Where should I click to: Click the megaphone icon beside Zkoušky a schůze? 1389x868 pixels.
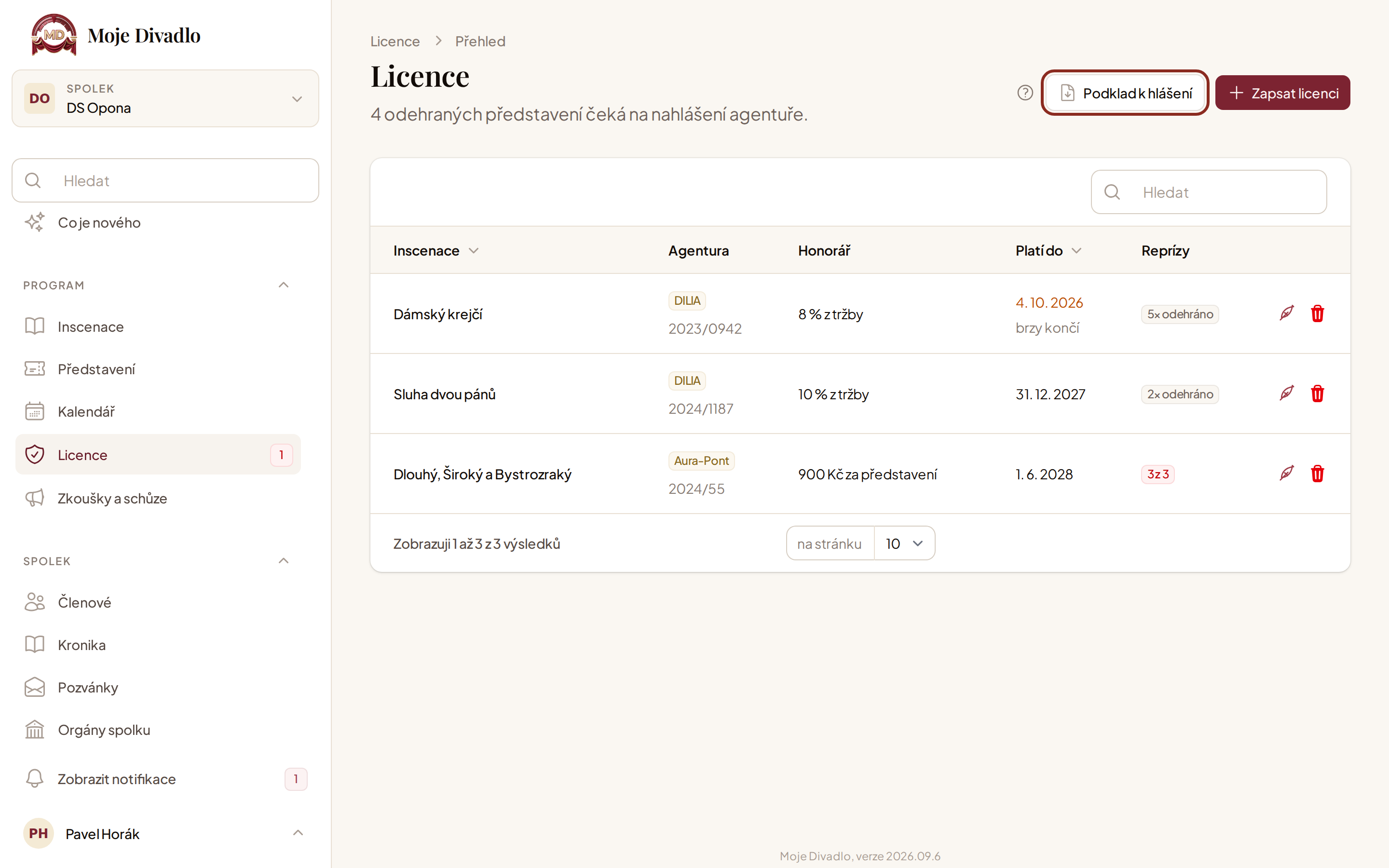(x=34, y=498)
